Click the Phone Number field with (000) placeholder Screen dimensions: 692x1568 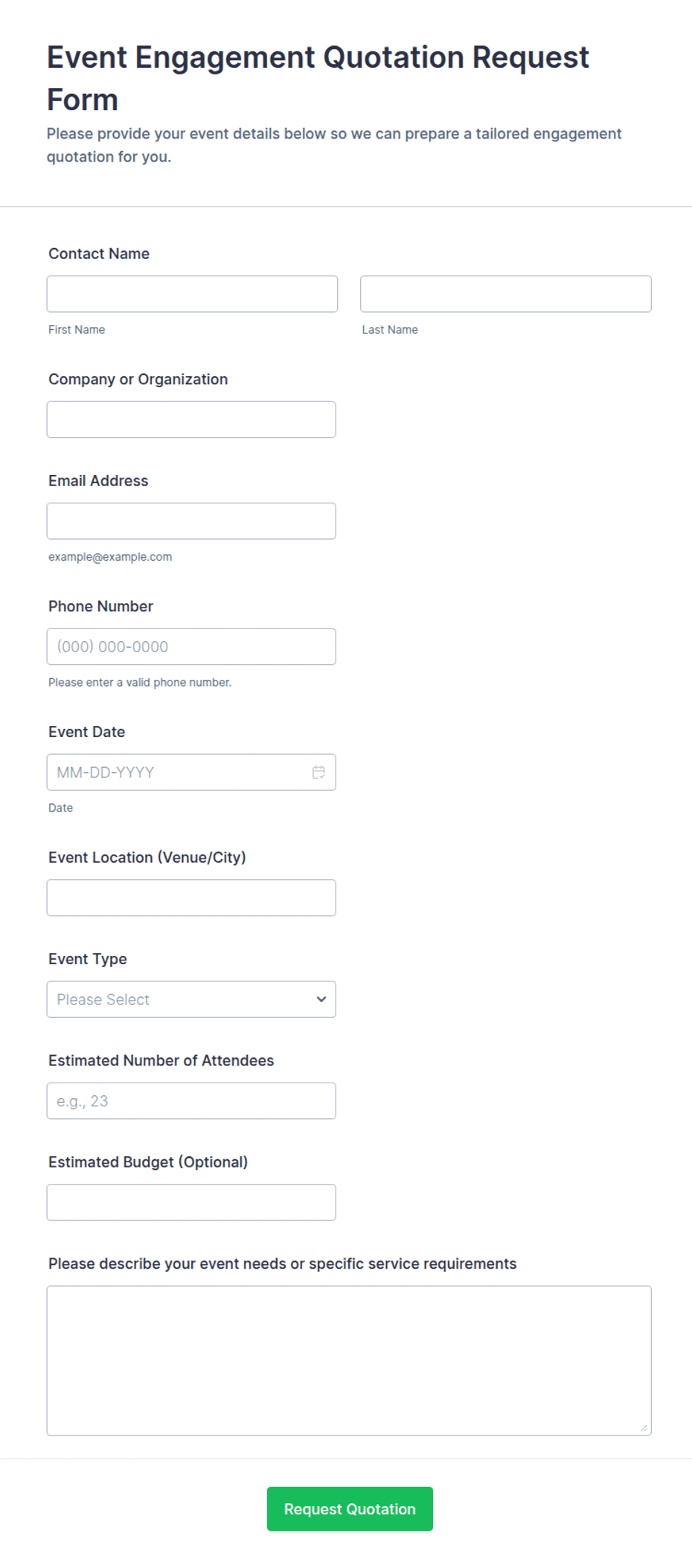point(191,646)
